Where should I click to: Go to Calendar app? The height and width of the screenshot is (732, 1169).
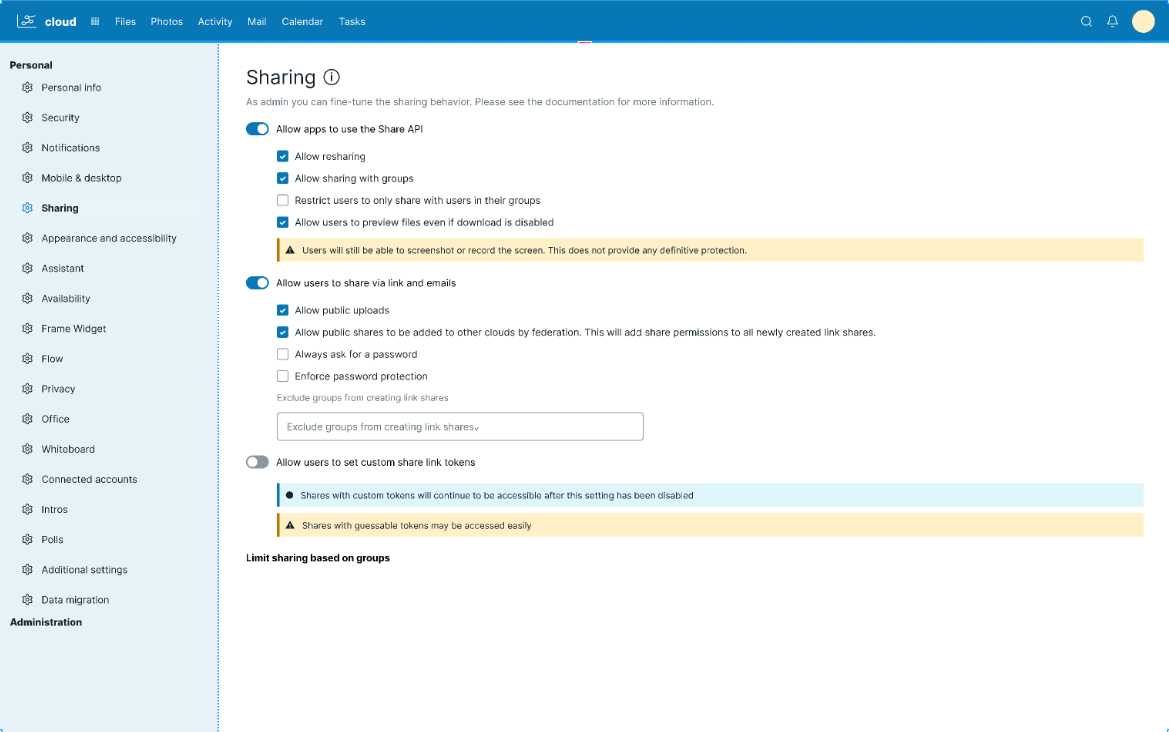[x=302, y=22]
